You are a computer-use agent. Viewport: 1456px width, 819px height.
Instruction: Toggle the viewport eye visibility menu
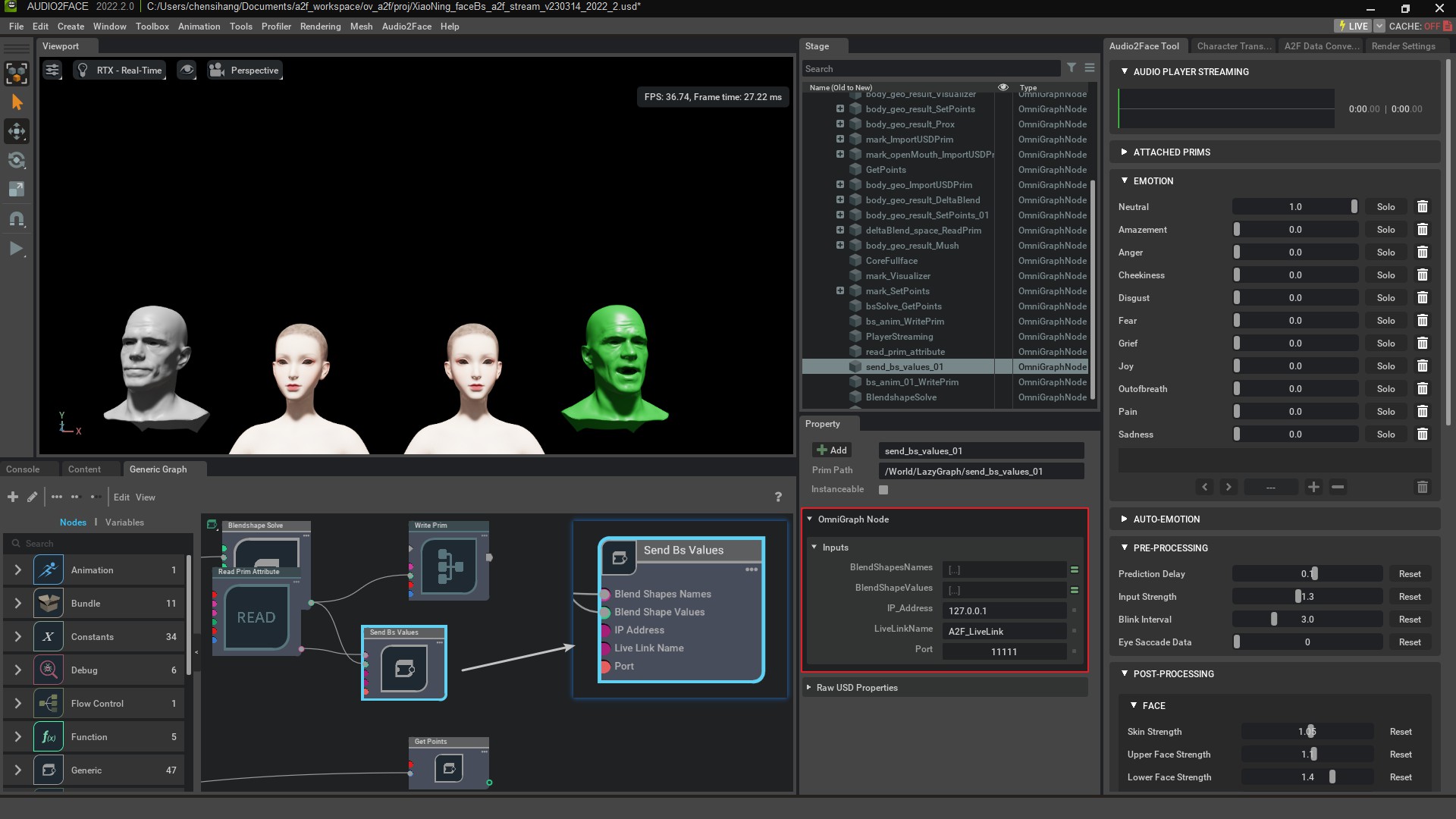click(x=187, y=71)
